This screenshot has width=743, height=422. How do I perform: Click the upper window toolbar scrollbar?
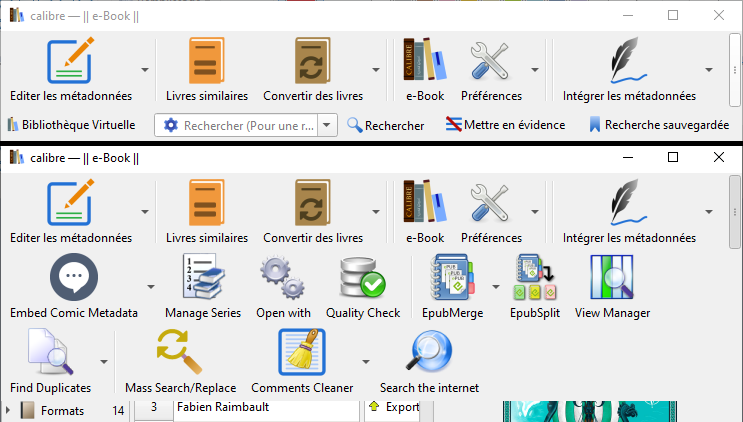734,70
